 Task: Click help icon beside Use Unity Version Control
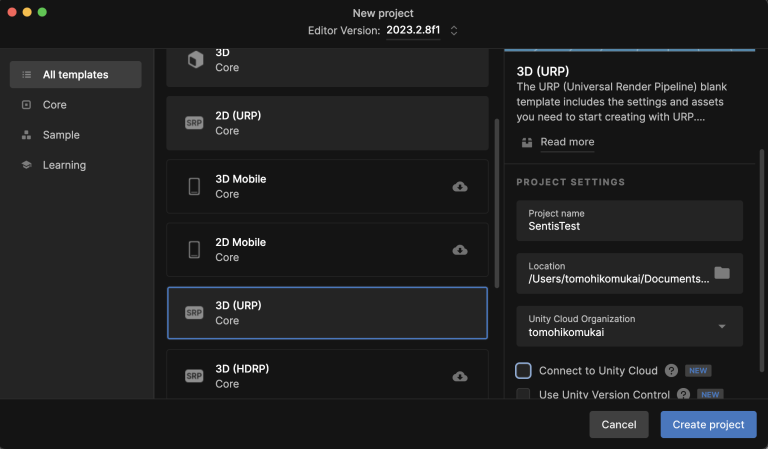click(x=683, y=395)
